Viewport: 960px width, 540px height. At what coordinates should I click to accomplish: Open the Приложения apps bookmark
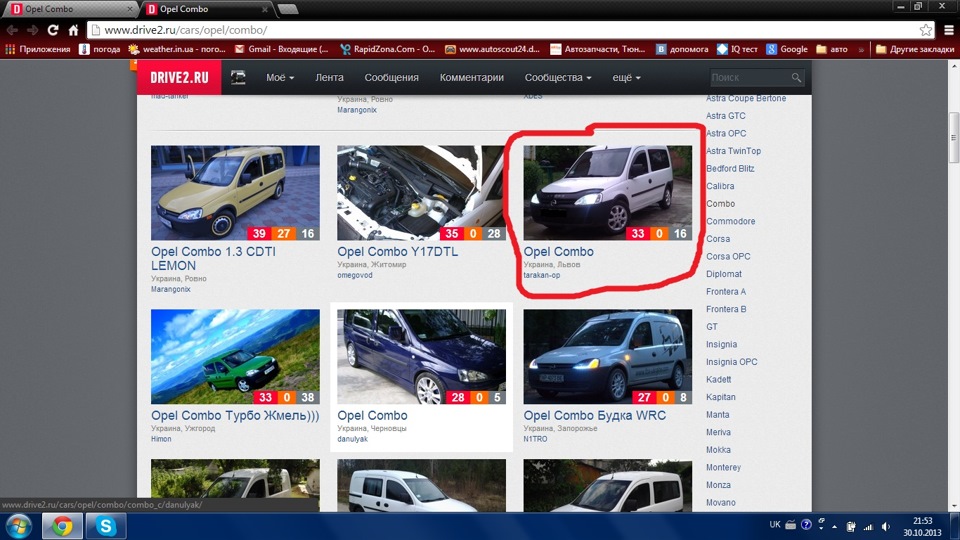pos(38,49)
